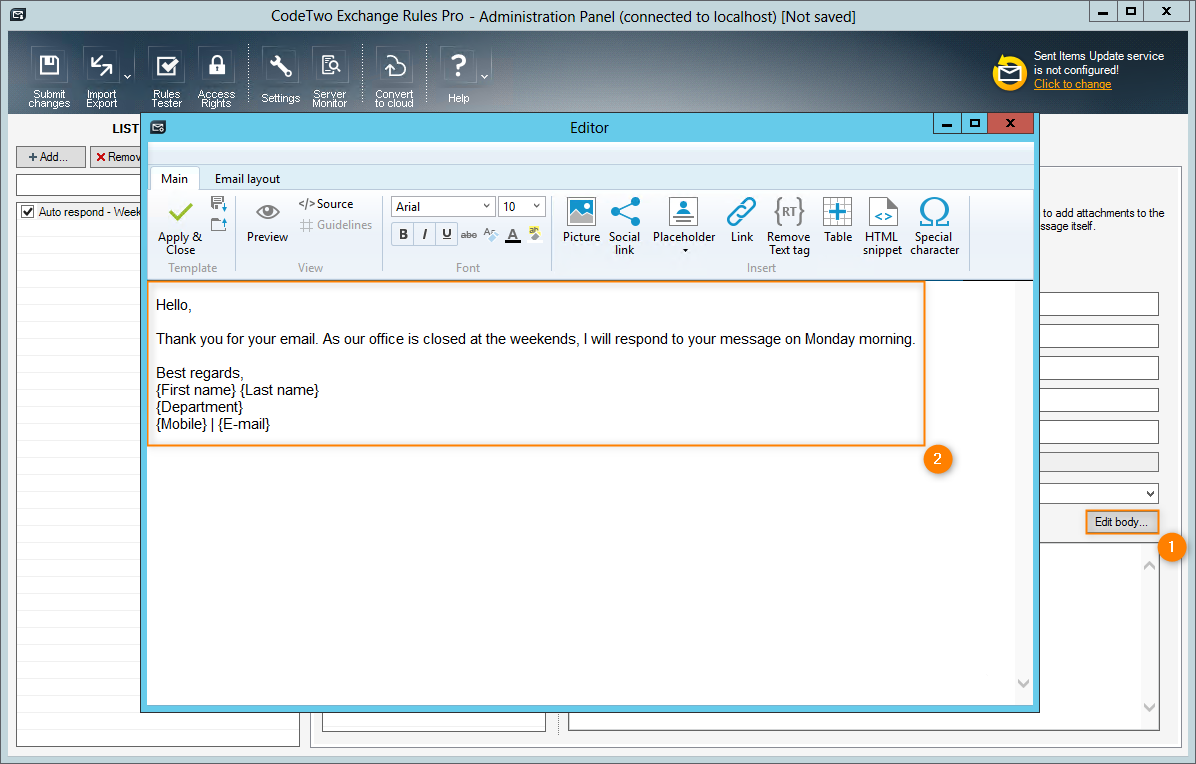
Task: Switch to the Email layout tab
Action: coord(247,178)
